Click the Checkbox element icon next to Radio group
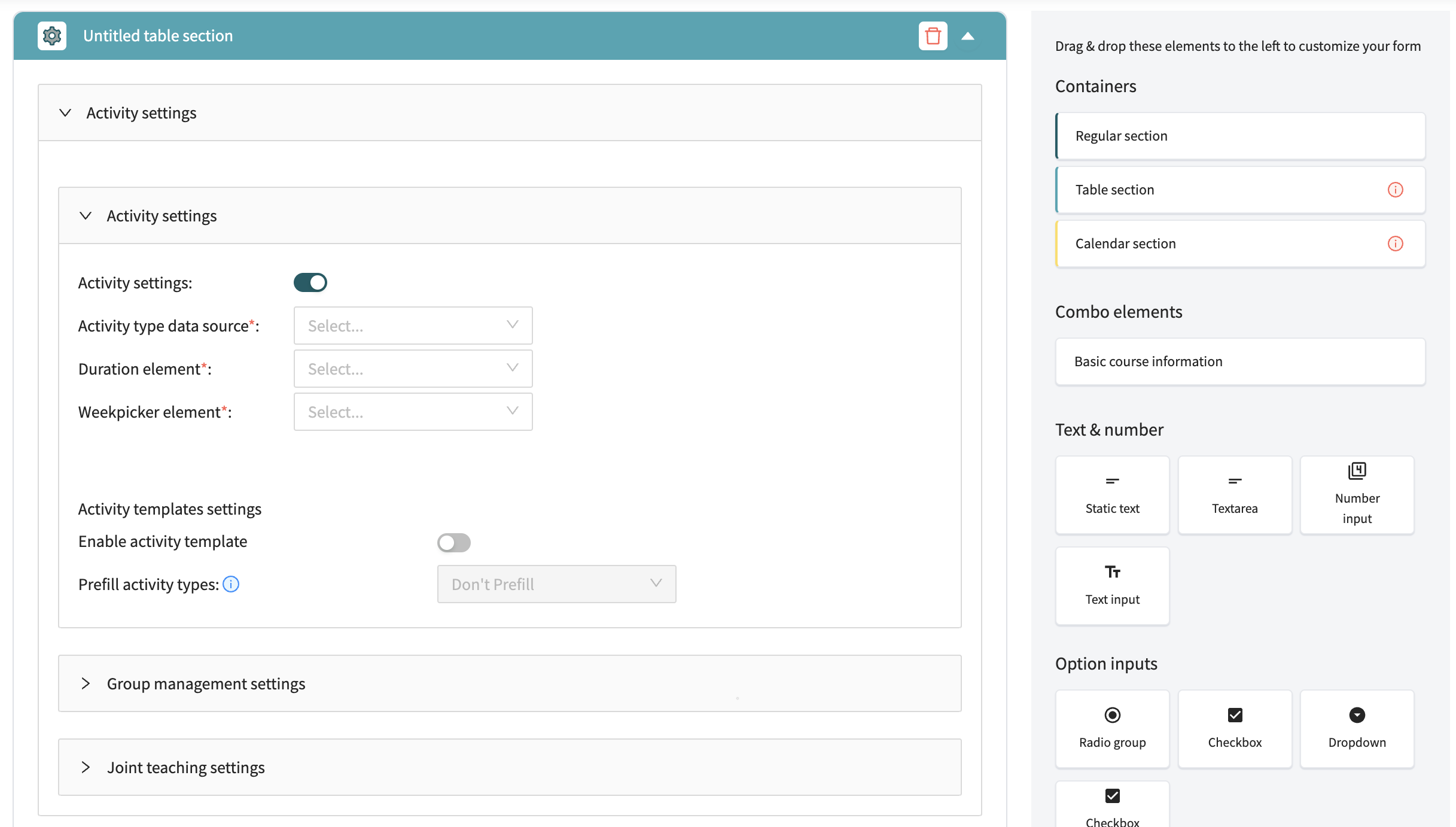Image resolution: width=1456 pixels, height=827 pixels. [x=1235, y=715]
